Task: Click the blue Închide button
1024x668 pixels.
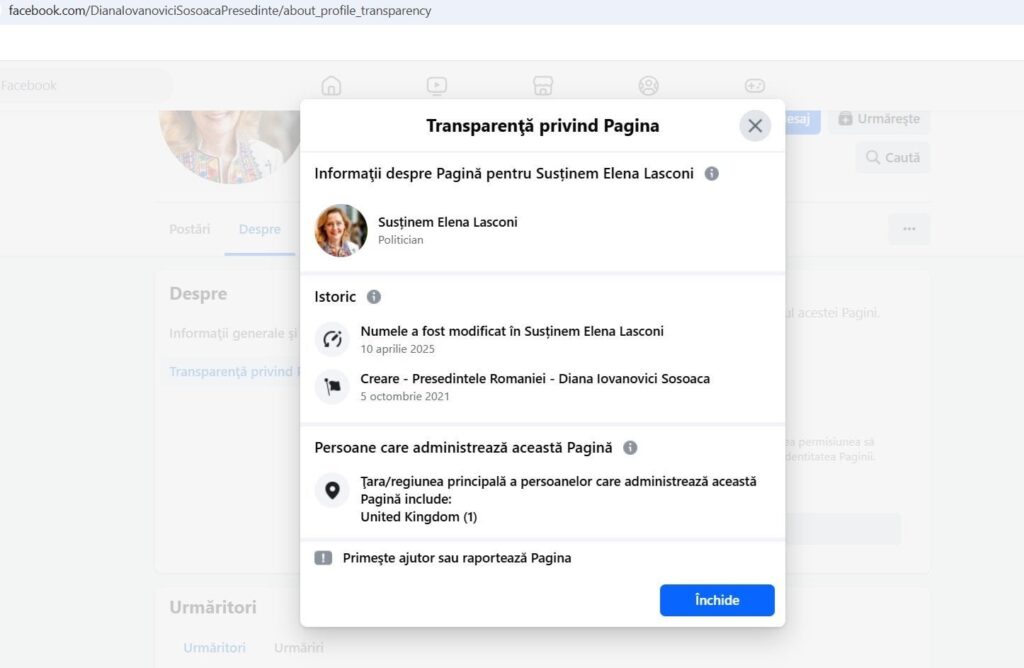Action: click(x=717, y=600)
